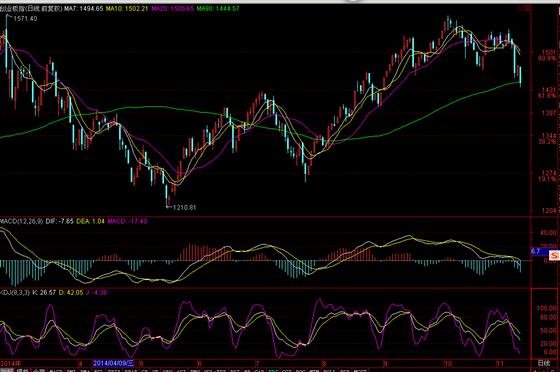
Task: Select the MA7 moving average label
Action: 84,8
